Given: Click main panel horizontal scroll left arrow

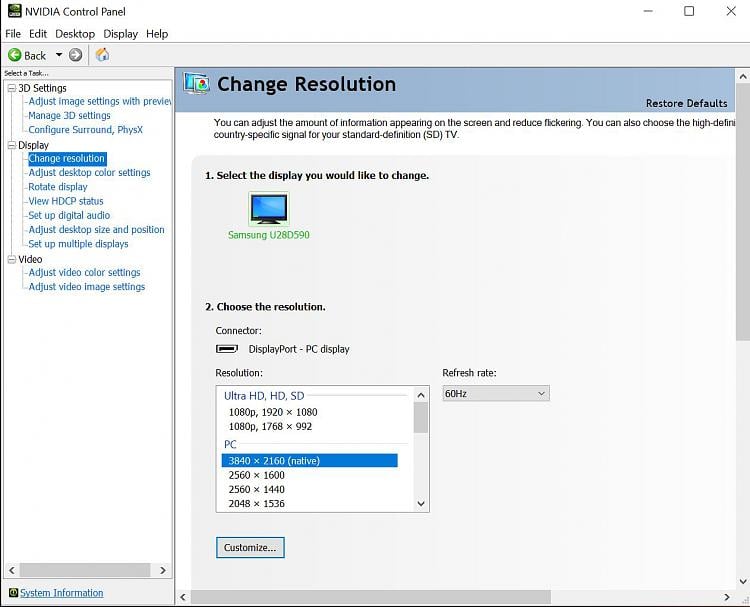Looking at the screenshot, I should [183, 597].
